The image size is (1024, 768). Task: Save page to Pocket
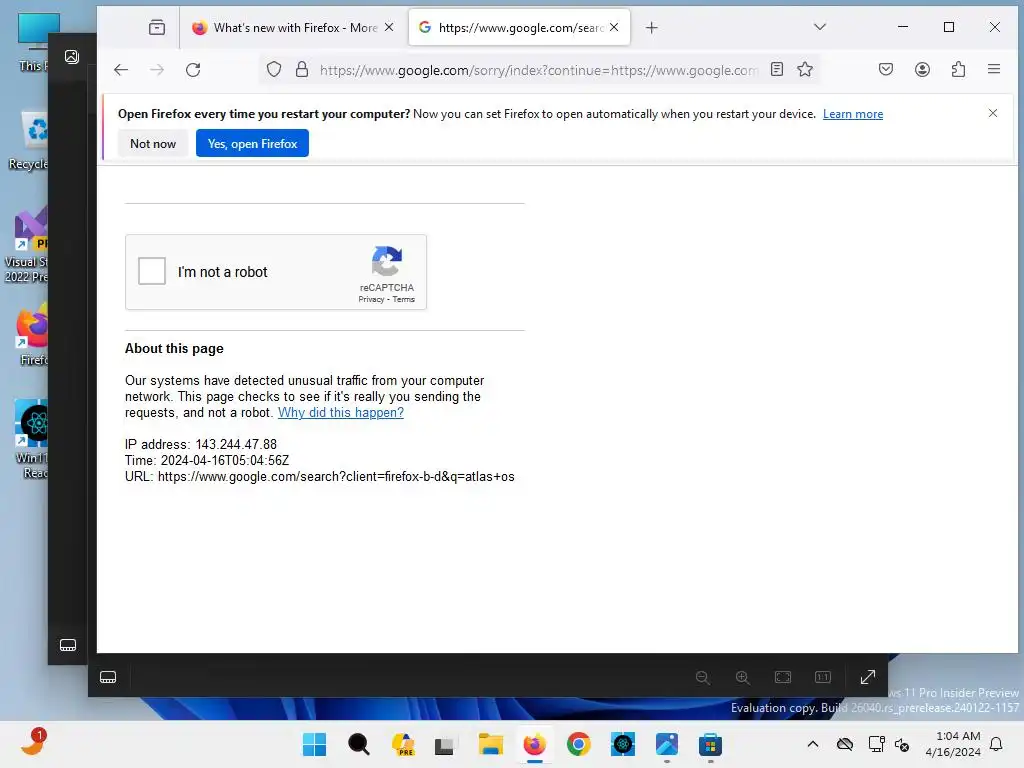[x=886, y=69]
